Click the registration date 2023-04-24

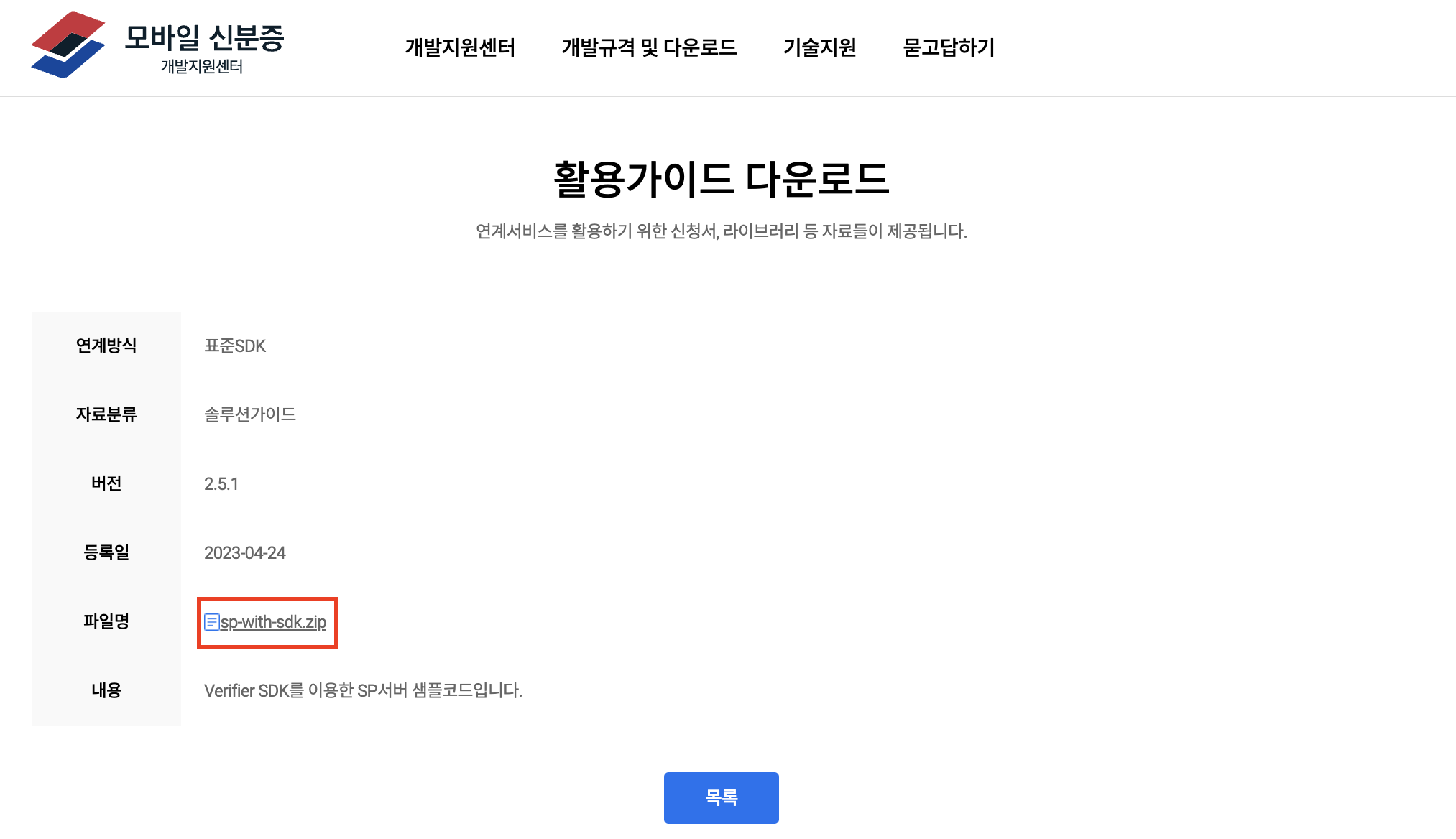(244, 553)
